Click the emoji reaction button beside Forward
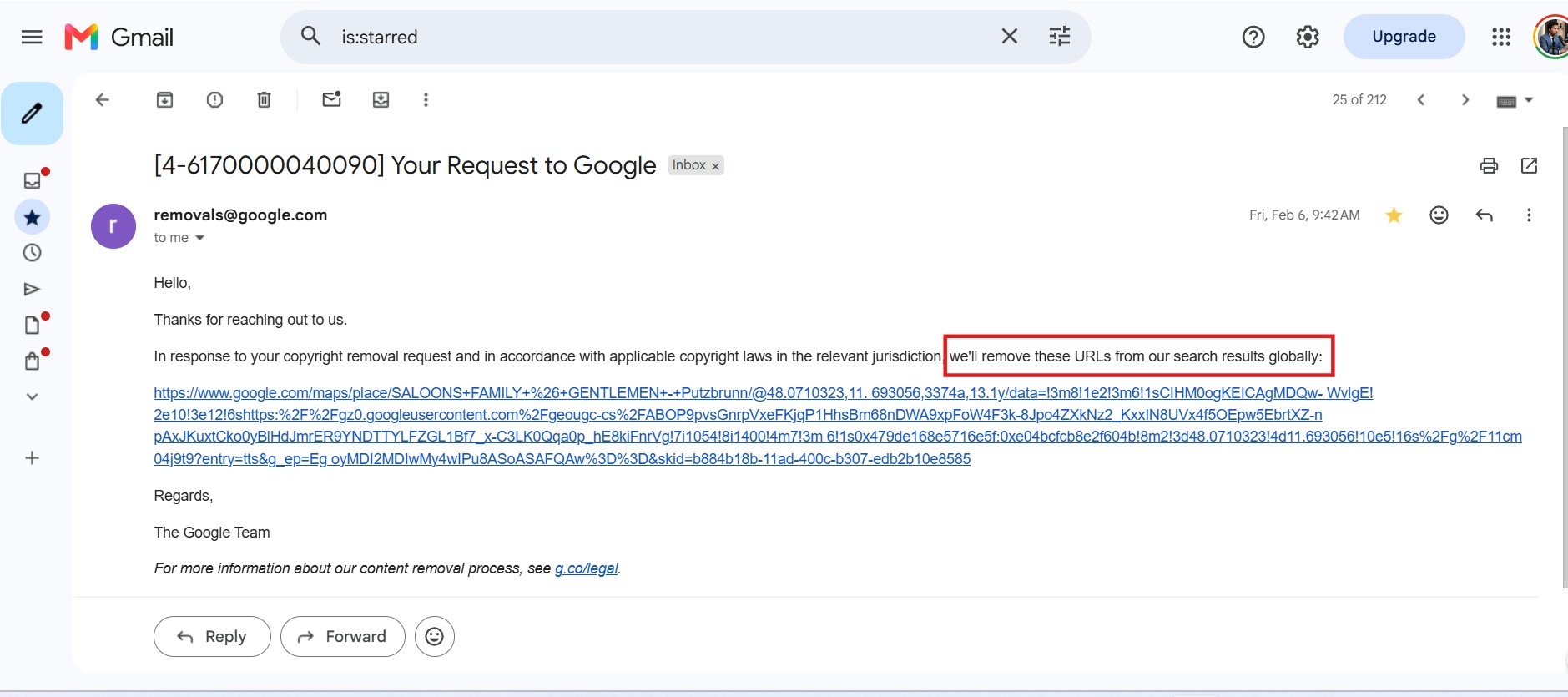Image resolution: width=1568 pixels, height=697 pixels. point(435,636)
